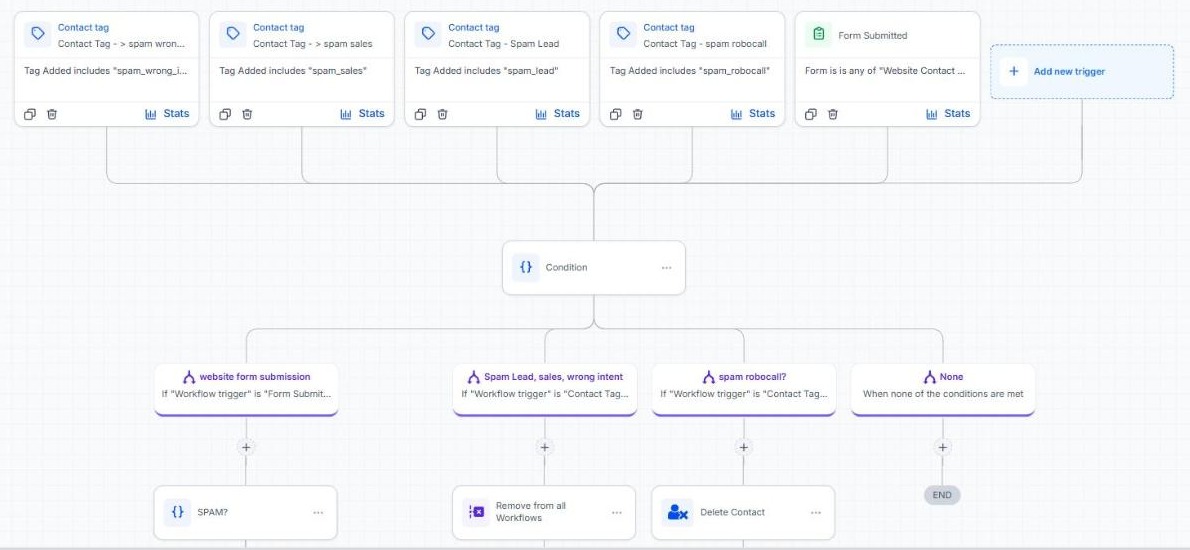Click plus icon in Add new trigger
This screenshot has width=1190, height=550.
pos(1013,71)
